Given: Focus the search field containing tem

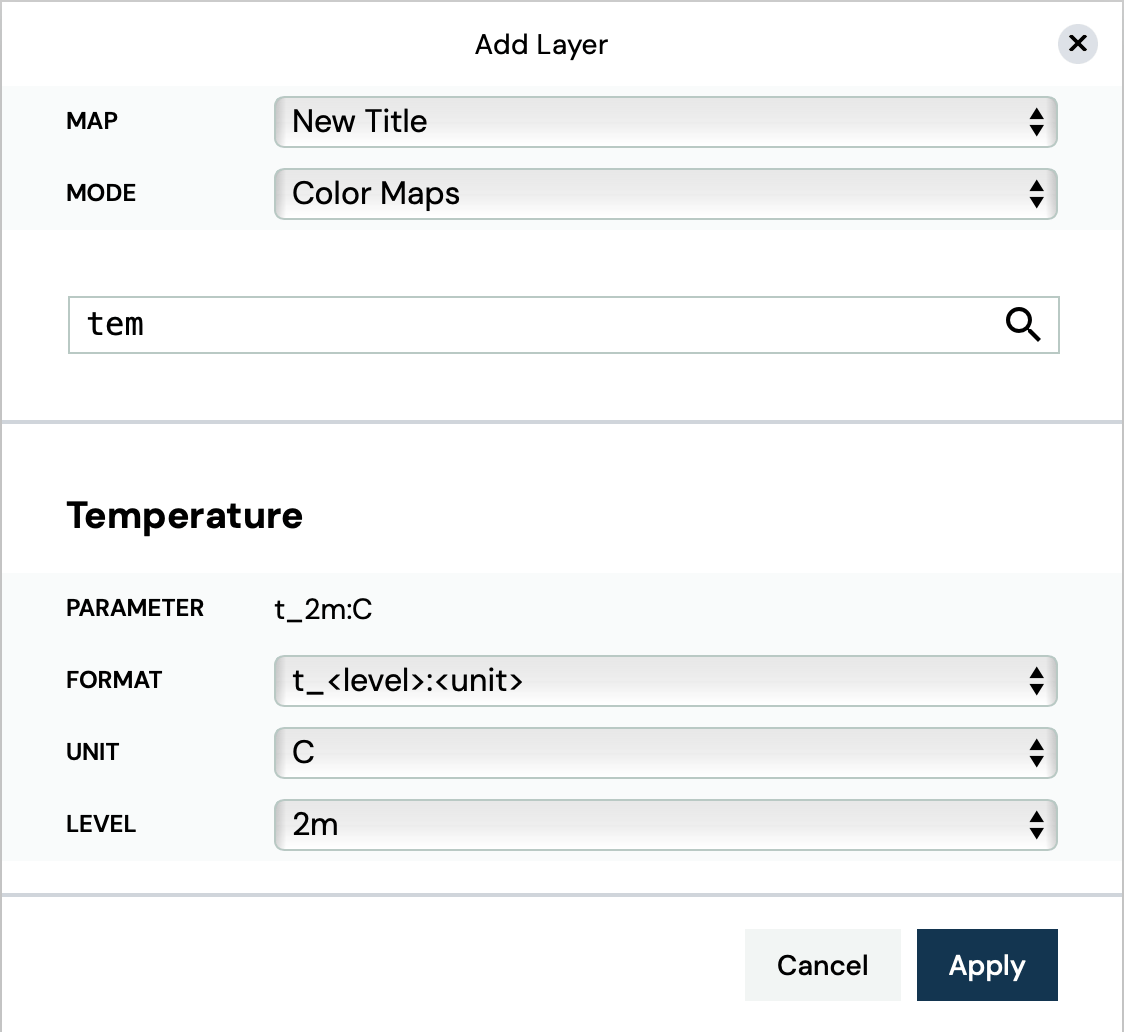Looking at the screenshot, I should coord(563,325).
